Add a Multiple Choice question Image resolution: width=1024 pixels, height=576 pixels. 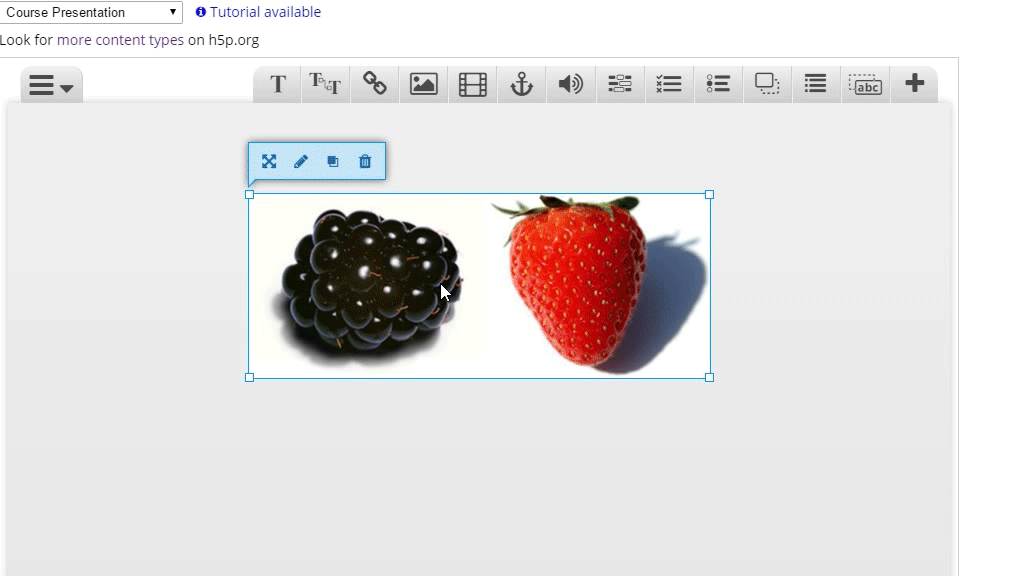pos(718,84)
